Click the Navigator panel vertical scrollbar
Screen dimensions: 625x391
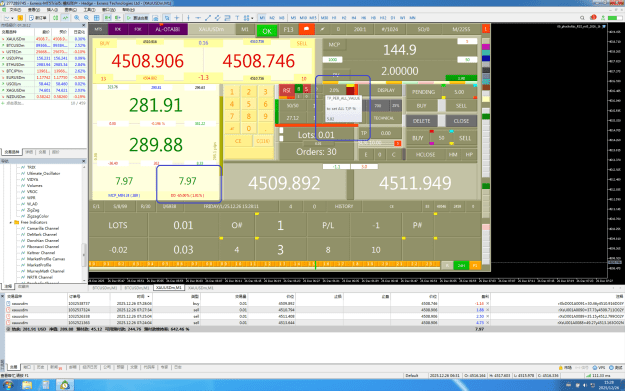pyautogui.click(x=84, y=255)
